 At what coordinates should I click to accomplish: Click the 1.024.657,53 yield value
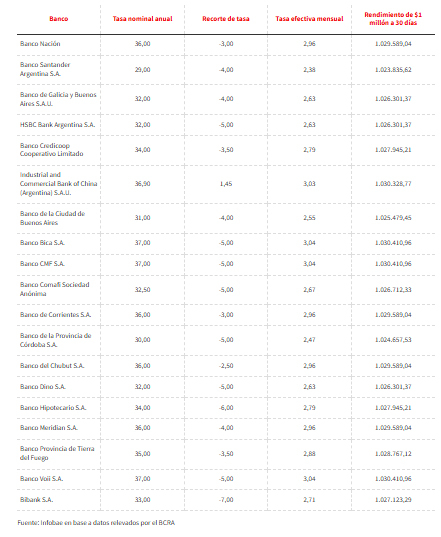tap(393, 340)
